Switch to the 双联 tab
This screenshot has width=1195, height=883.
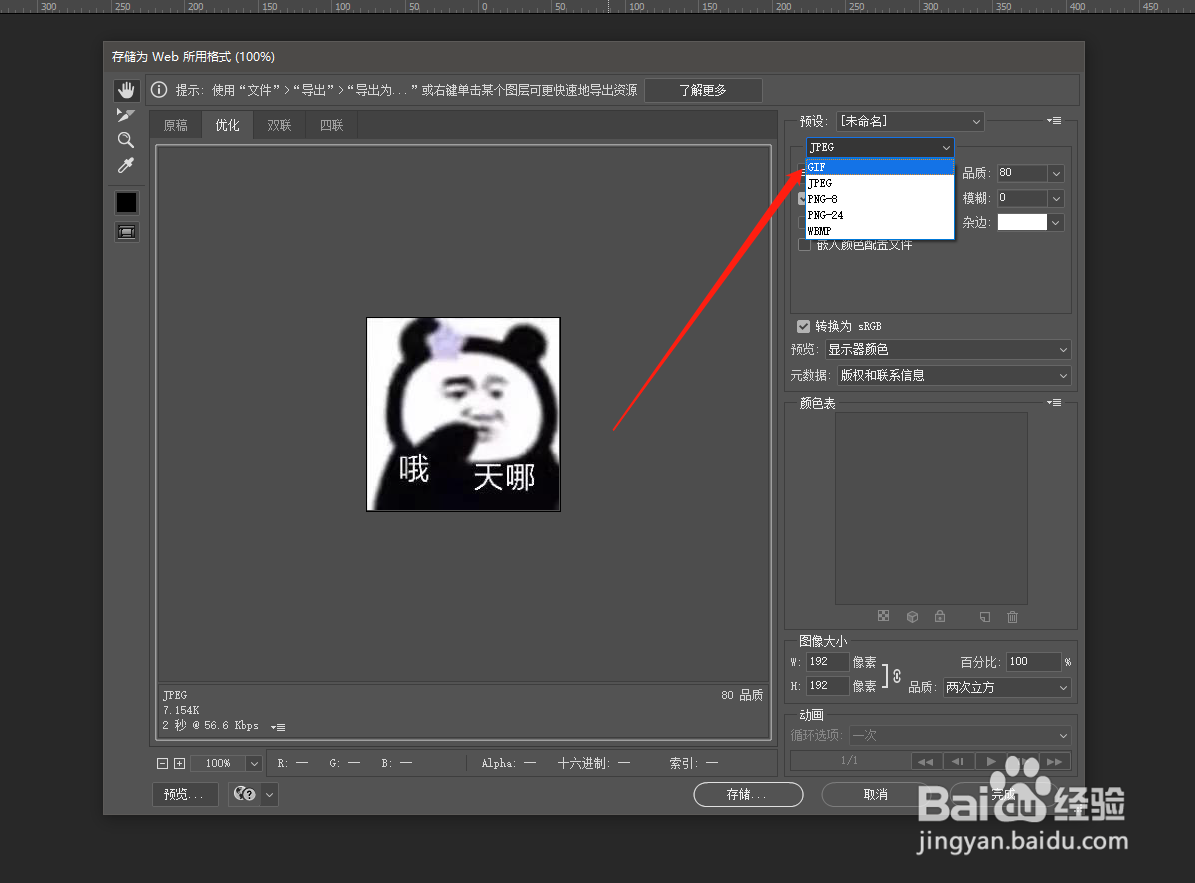279,125
